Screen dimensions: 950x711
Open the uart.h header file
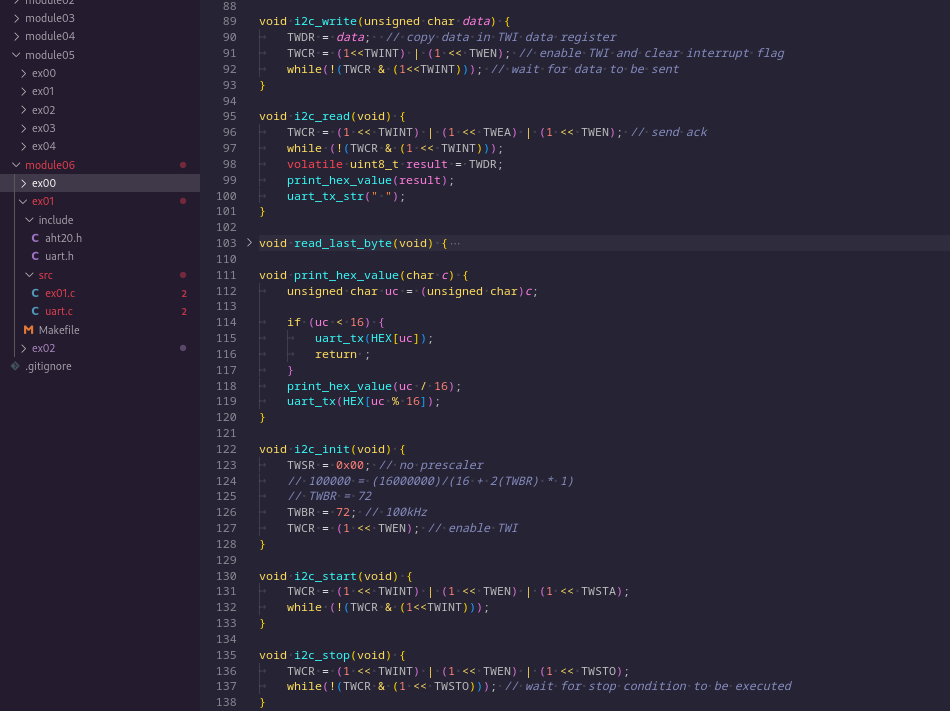59,256
